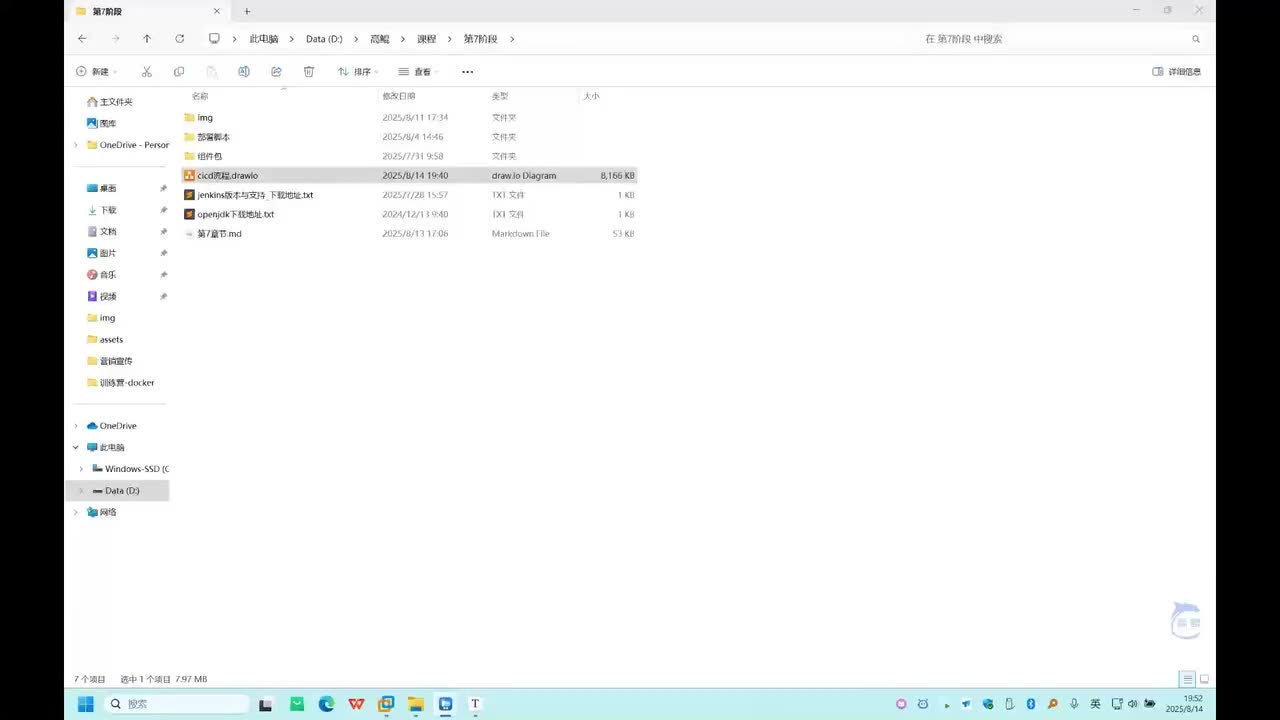This screenshot has width=1280, height=720.
Task: Click the microphone tray icon
Action: pos(1074,704)
